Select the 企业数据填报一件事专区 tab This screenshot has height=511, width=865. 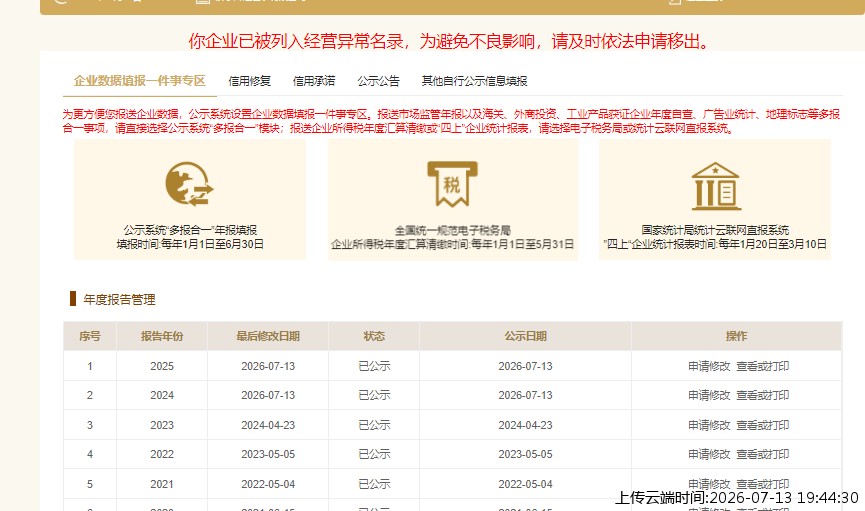pos(140,81)
